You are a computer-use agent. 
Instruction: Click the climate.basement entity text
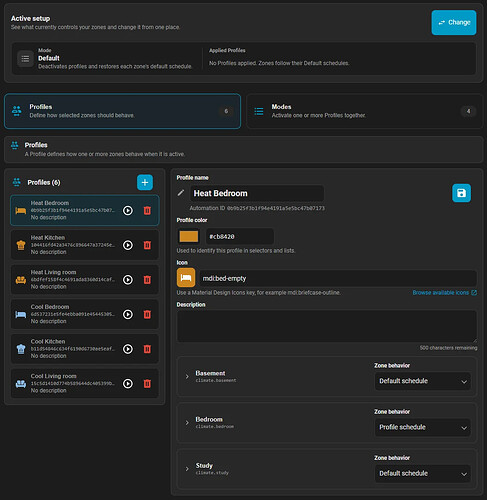pyautogui.click(x=216, y=380)
